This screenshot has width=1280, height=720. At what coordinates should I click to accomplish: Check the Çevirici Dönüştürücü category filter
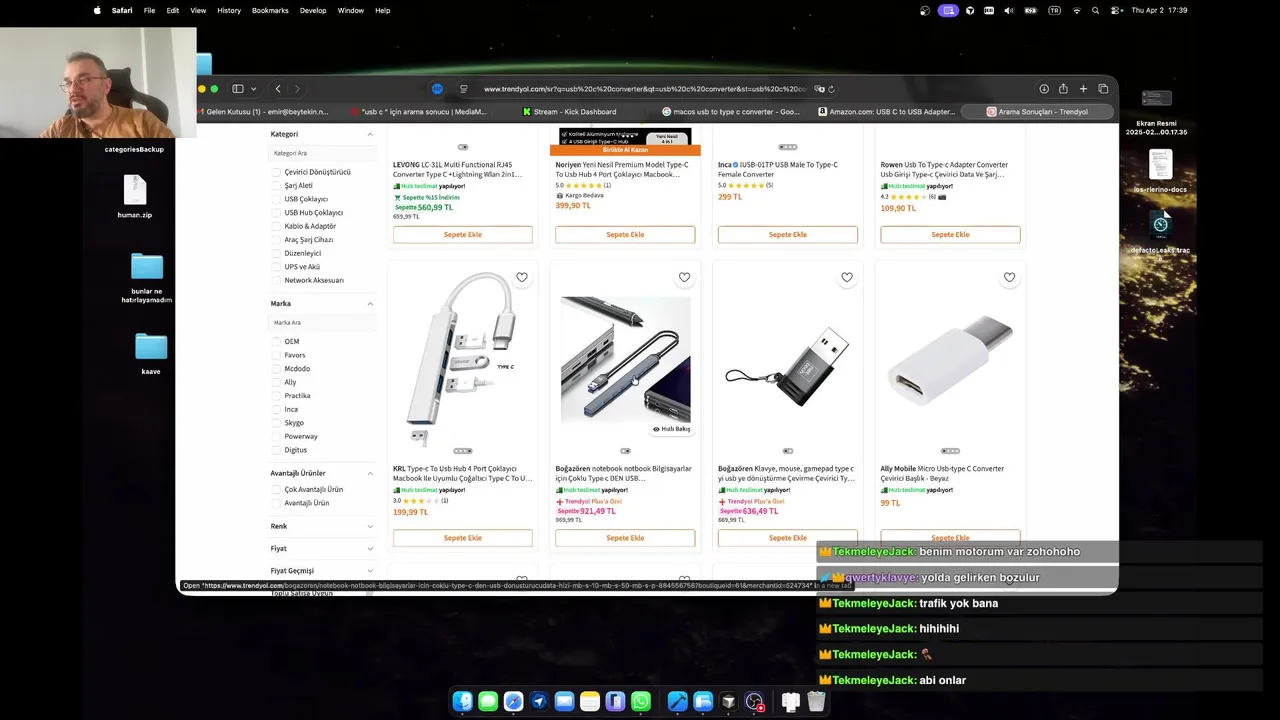pos(276,172)
